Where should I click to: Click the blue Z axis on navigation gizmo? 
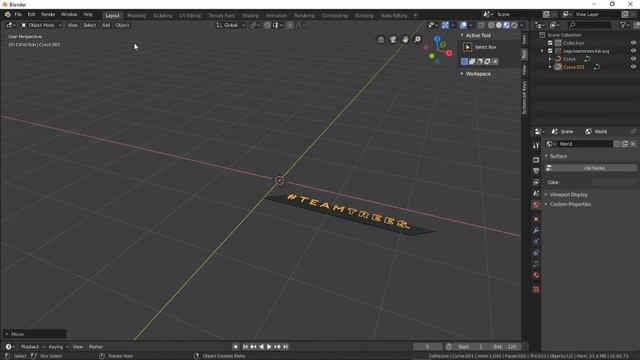point(437,39)
